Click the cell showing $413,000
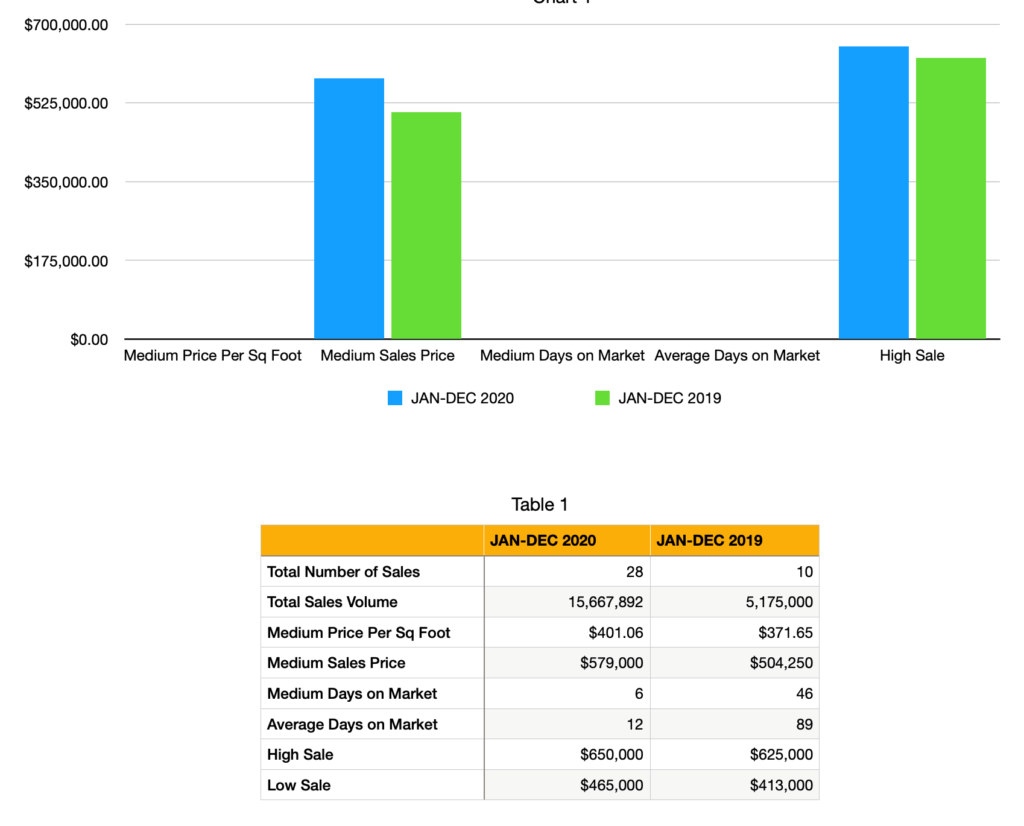The width and height of the screenshot is (1024, 826). [x=735, y=785]
